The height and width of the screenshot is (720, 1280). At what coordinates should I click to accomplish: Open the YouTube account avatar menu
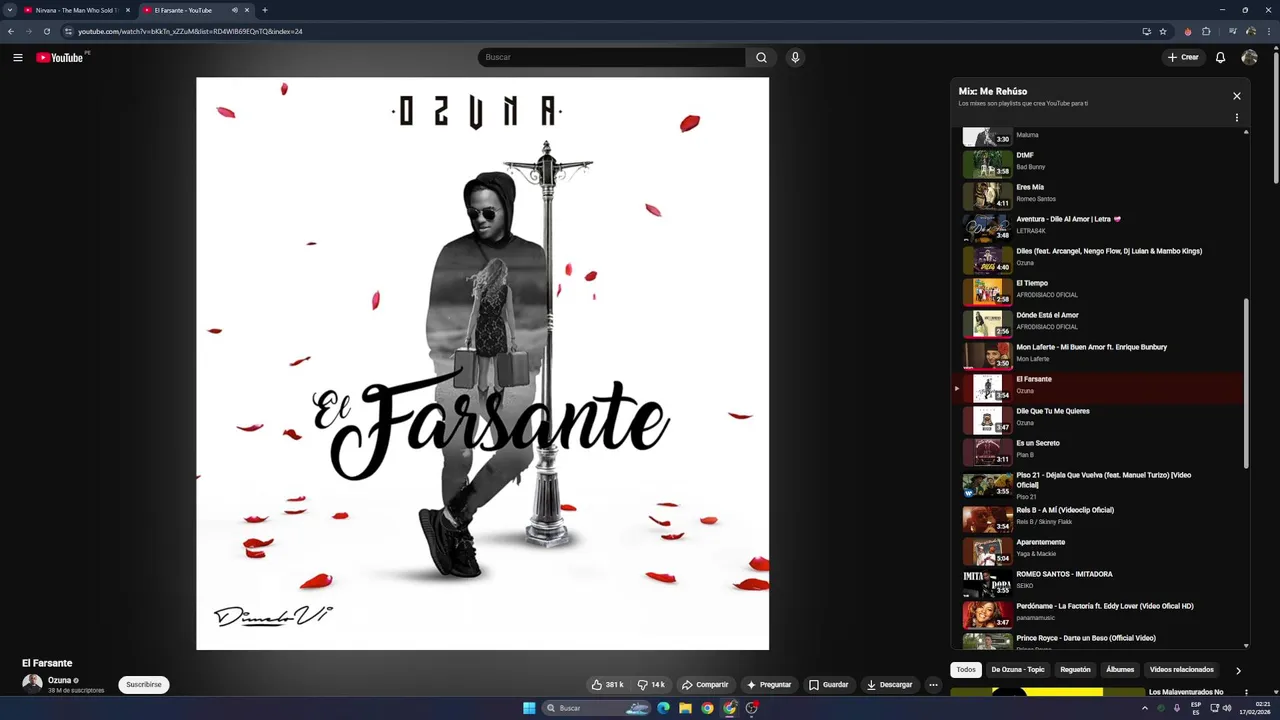[x=1249, y=57]
